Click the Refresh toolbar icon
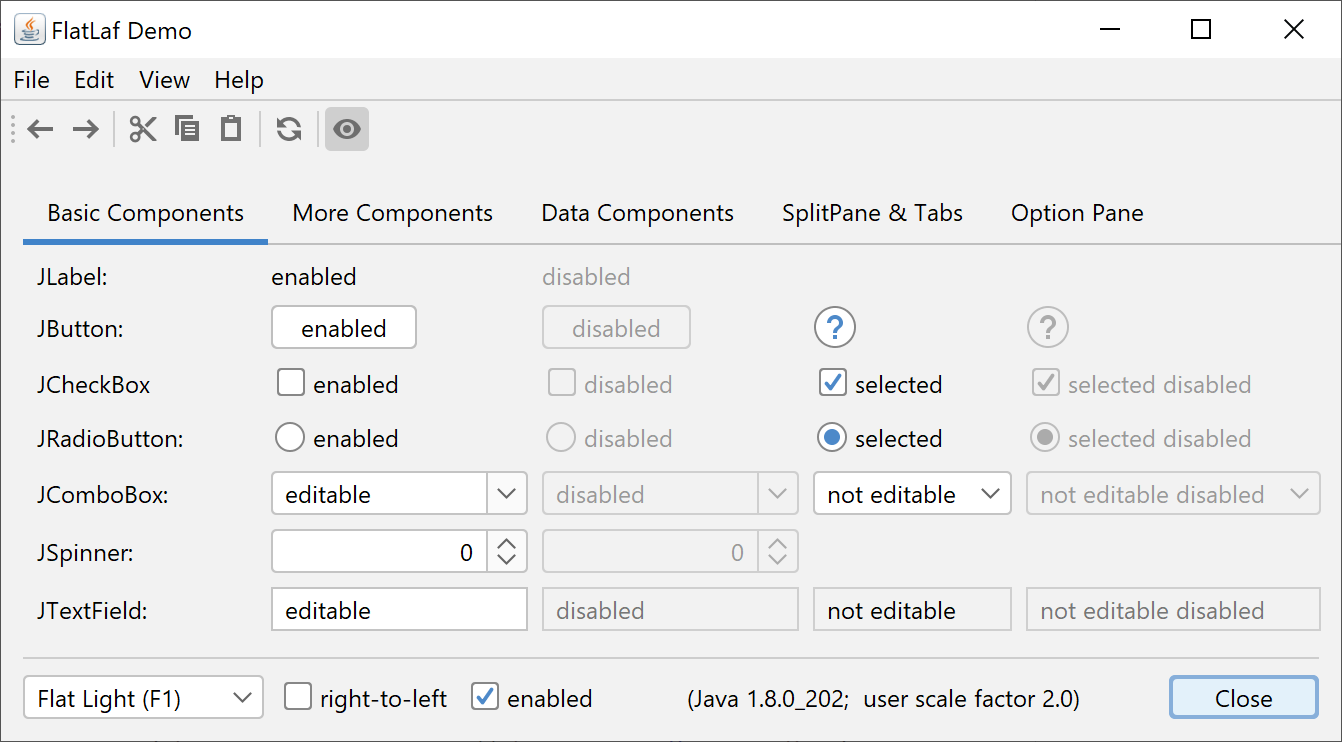This screenshot has height=742, width=1342. (289, 129)
